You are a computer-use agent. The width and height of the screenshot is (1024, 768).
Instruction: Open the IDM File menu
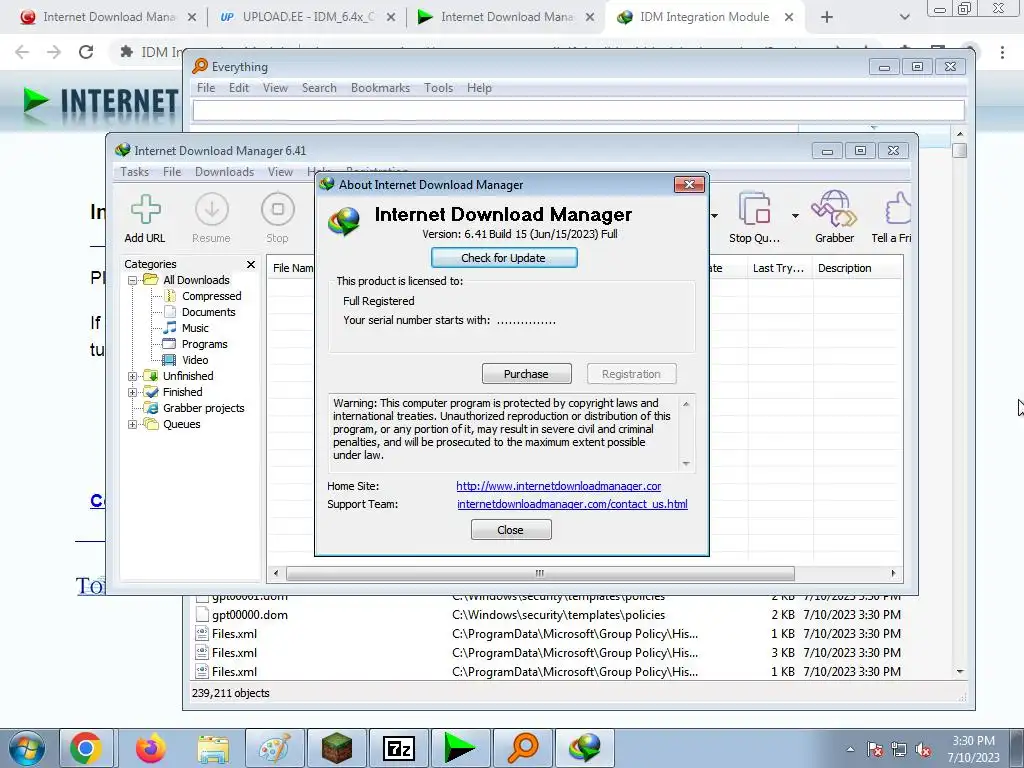pos(172,172)
